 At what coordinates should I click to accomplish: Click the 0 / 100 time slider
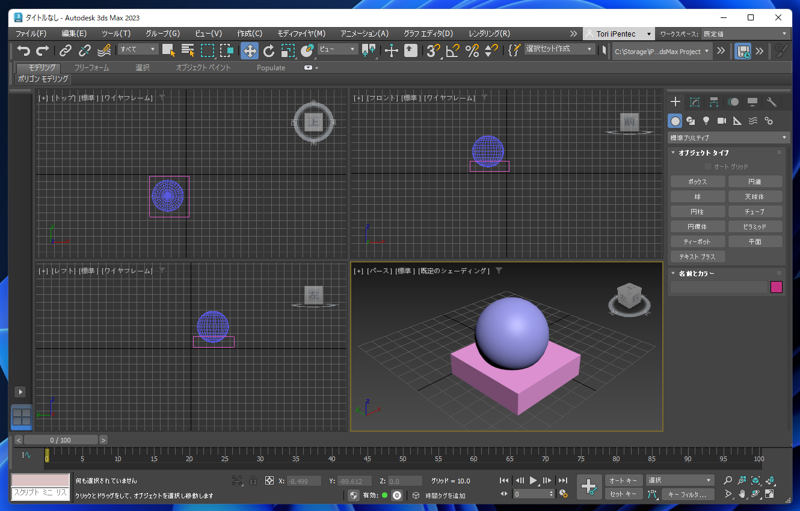[61, 440]
